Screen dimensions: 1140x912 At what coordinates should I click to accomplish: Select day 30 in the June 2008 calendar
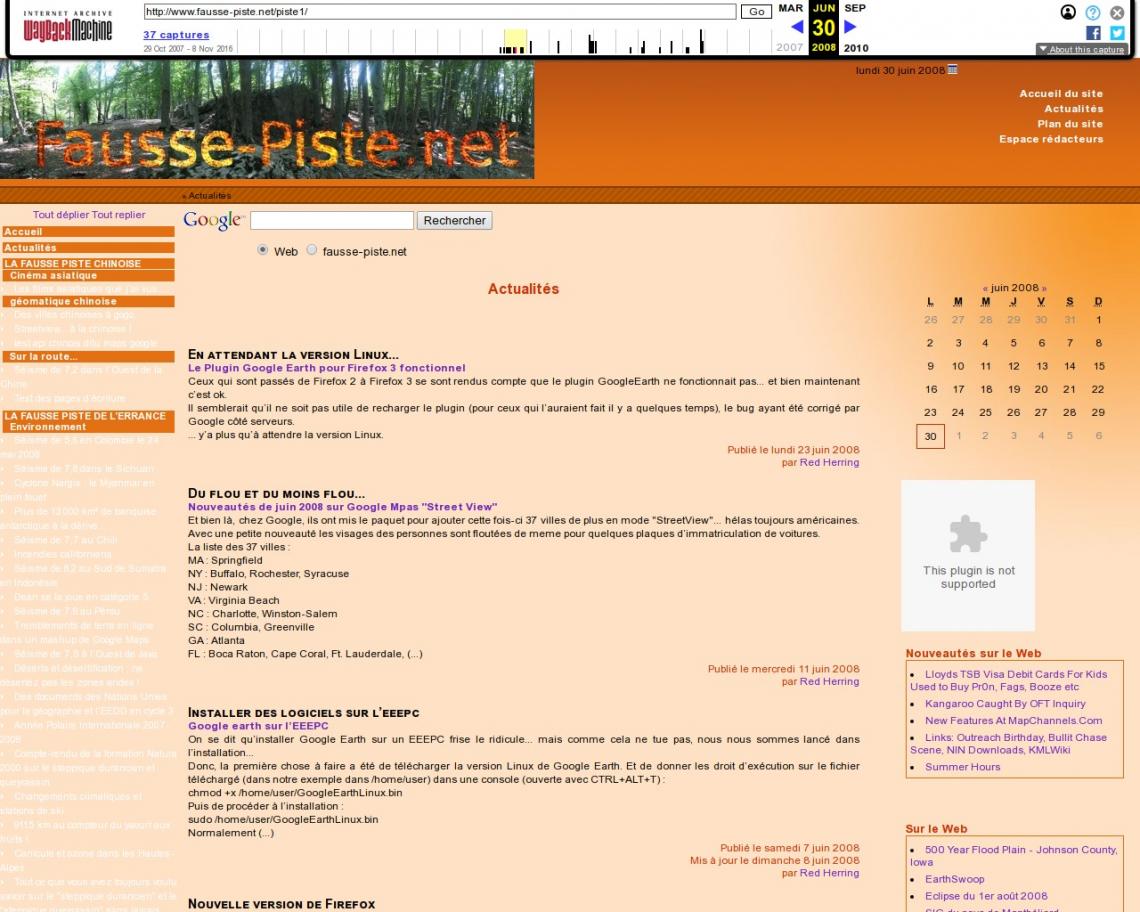coord(931,436)
